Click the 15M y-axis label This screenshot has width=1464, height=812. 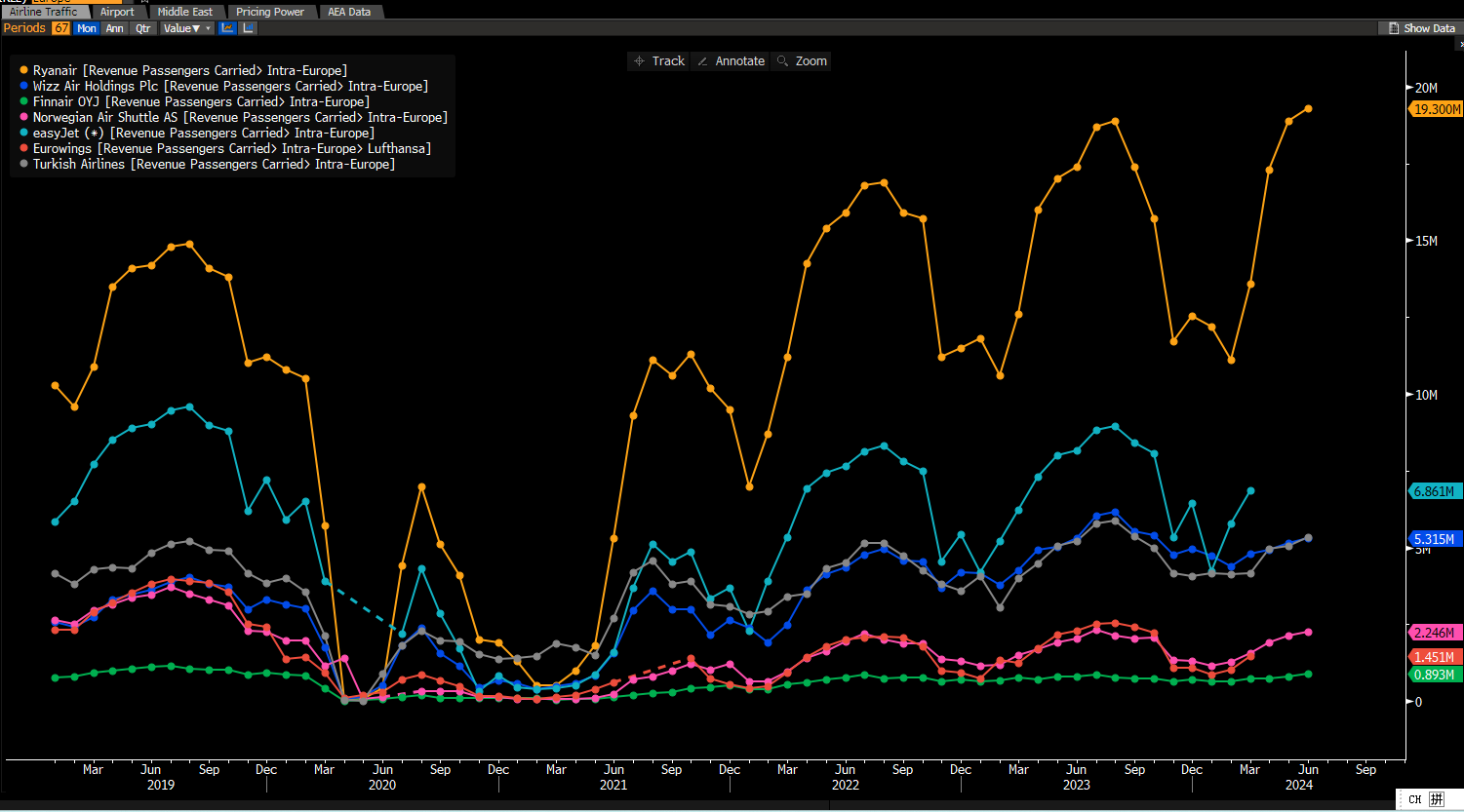[1427, 241]
